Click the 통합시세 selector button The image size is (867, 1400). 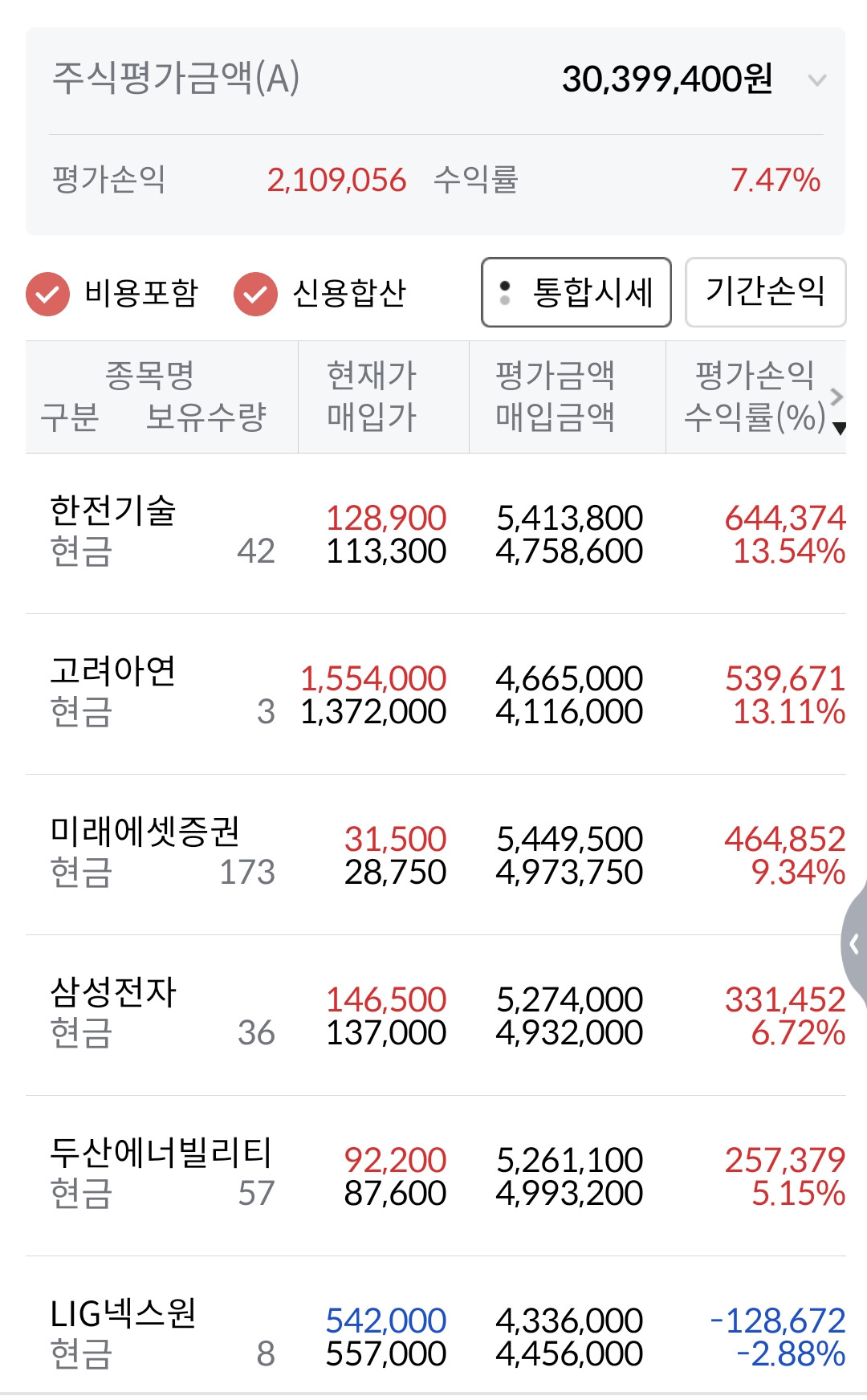[x=576, y=292]
